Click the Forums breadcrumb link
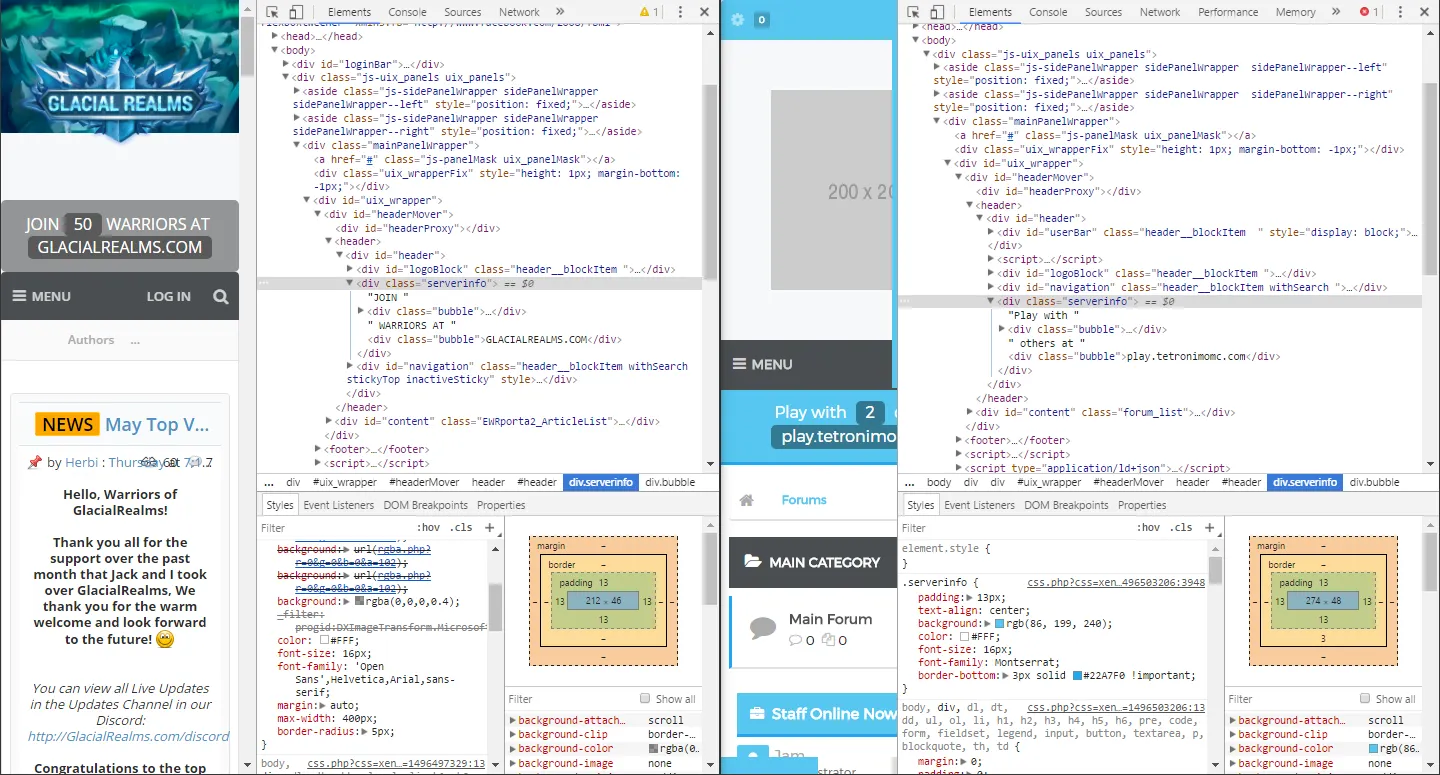The image size is (1440, 775). (x=804, y=500)
